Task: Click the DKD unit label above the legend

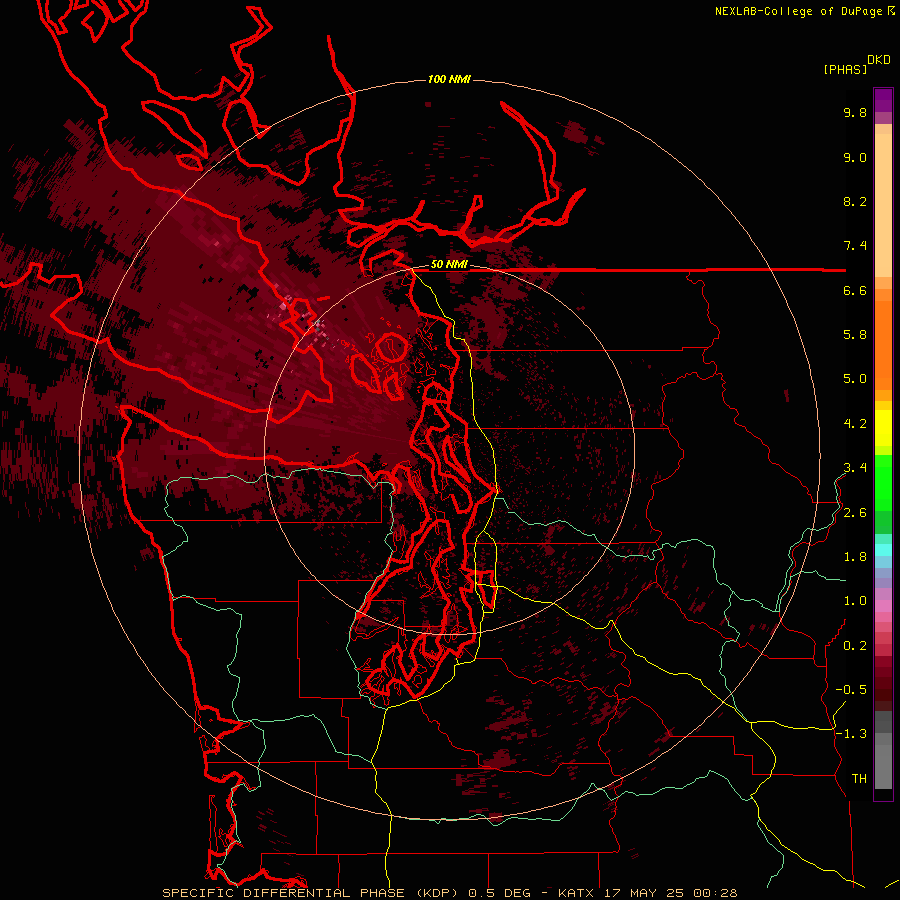Action: point(879,60)
